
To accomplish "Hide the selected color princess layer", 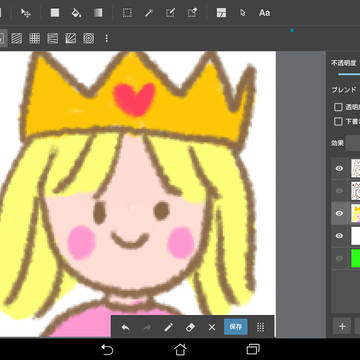I will point(339,213).
